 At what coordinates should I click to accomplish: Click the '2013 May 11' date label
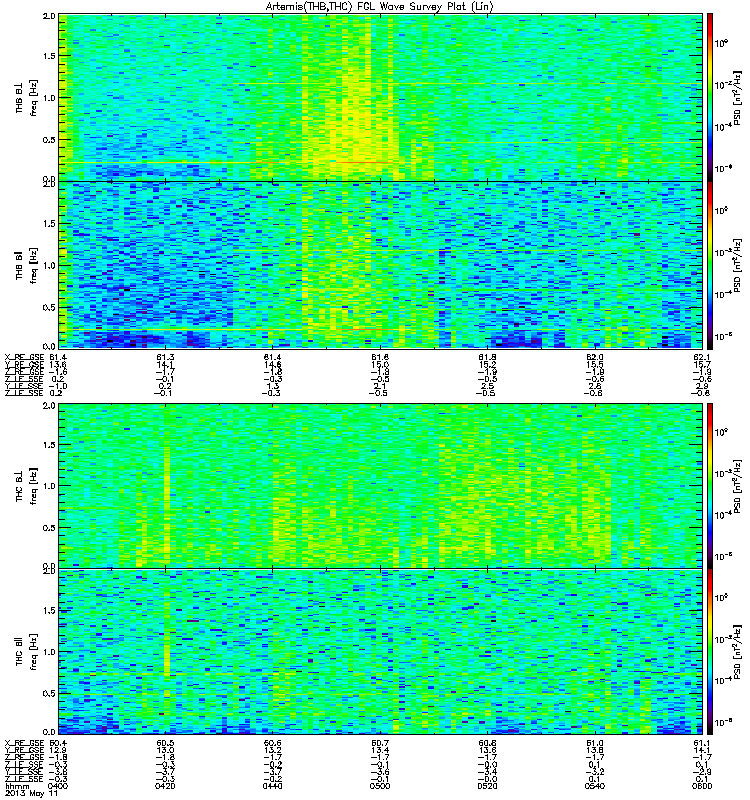click(31, 793)
